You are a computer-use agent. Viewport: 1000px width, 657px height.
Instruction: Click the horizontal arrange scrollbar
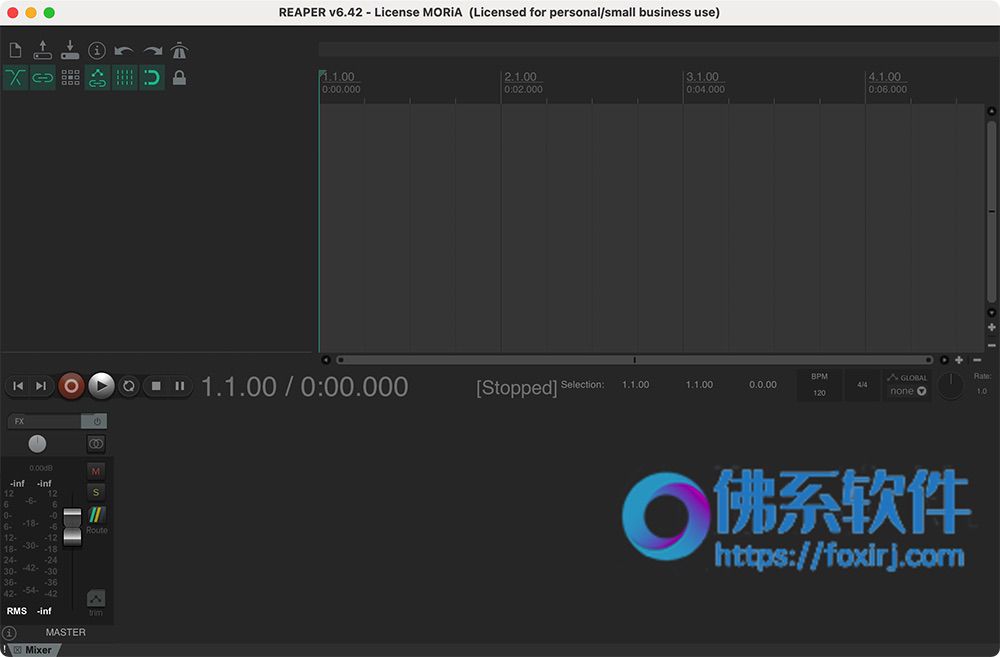[x=635, y=360]
